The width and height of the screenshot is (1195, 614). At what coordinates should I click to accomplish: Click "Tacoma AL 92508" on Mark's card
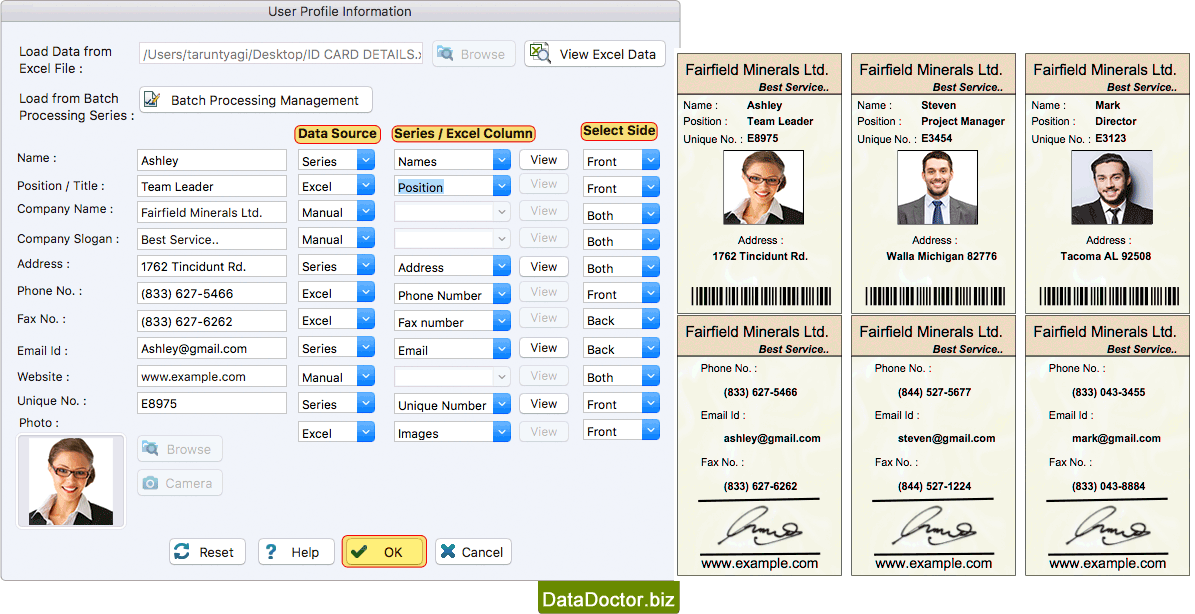click(x=1106, y=256)
